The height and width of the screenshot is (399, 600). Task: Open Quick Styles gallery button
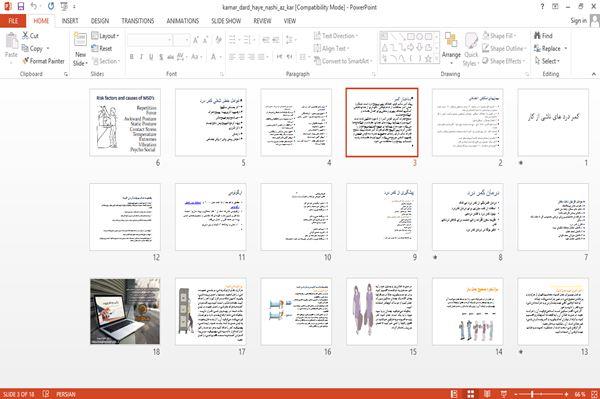(471, 49)
